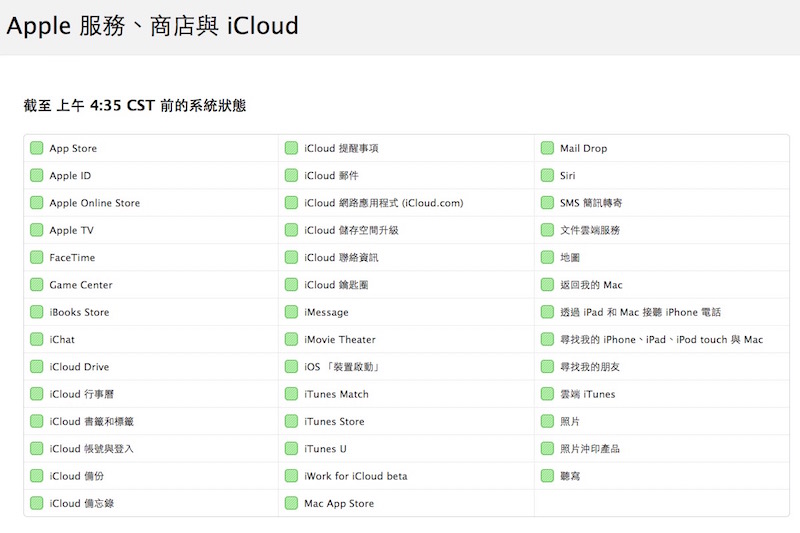Select the 照片沖印產品 label
This screenshot has width=800, height=533.
tap(590, 448)
